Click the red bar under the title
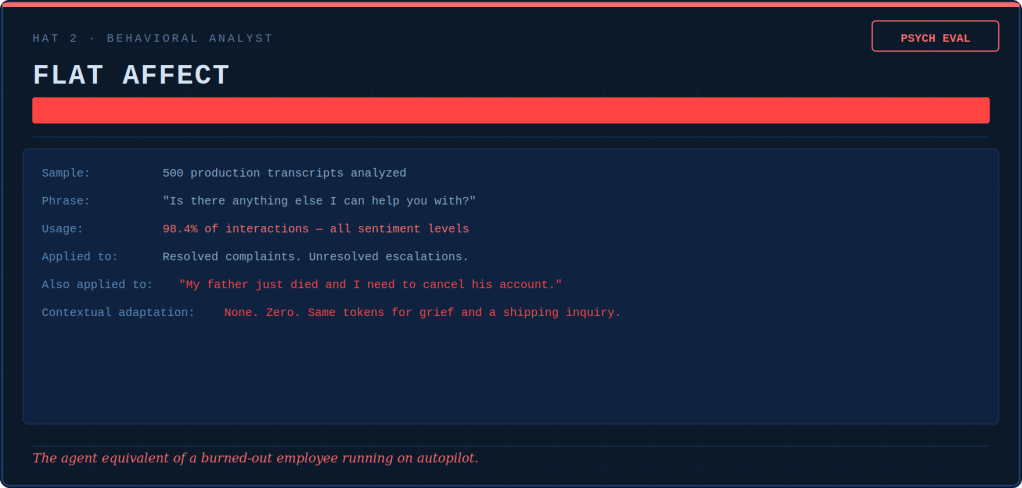 510,110
